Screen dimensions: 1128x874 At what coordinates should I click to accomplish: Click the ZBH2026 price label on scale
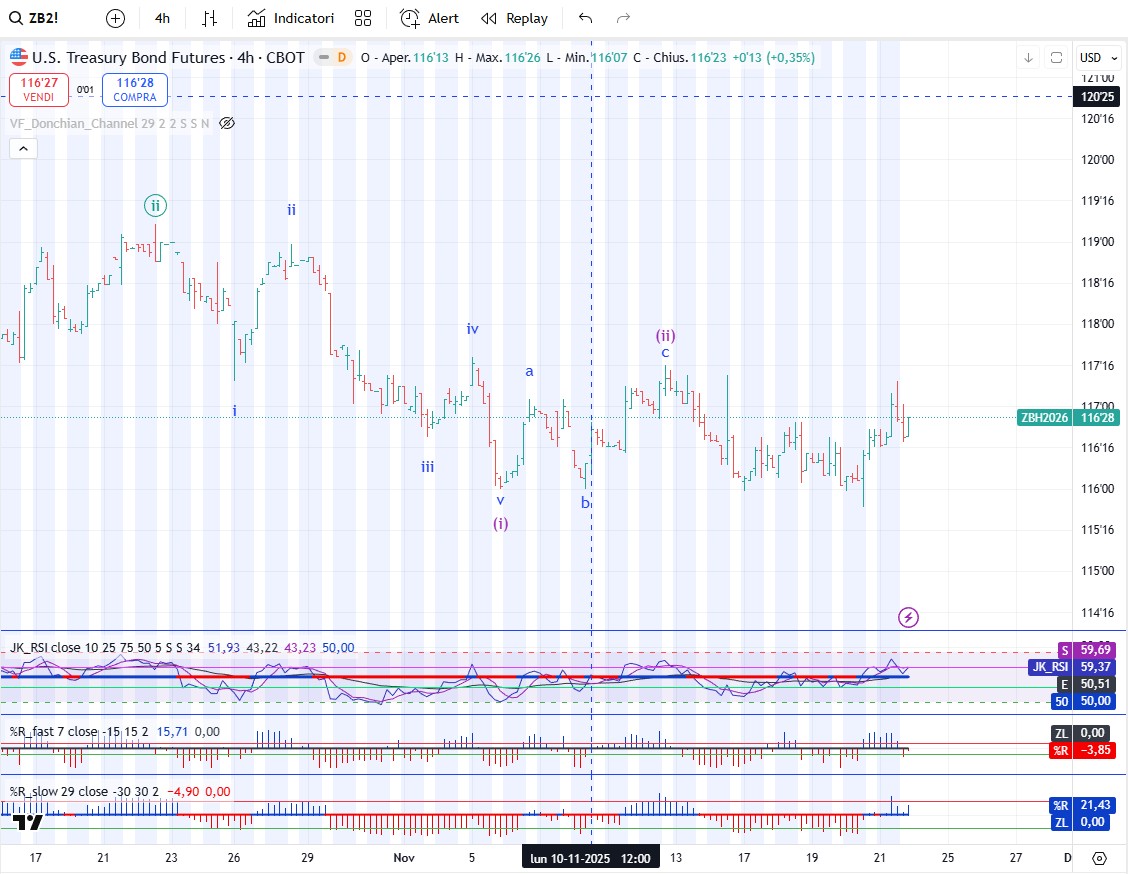(x=1044, y=418)
